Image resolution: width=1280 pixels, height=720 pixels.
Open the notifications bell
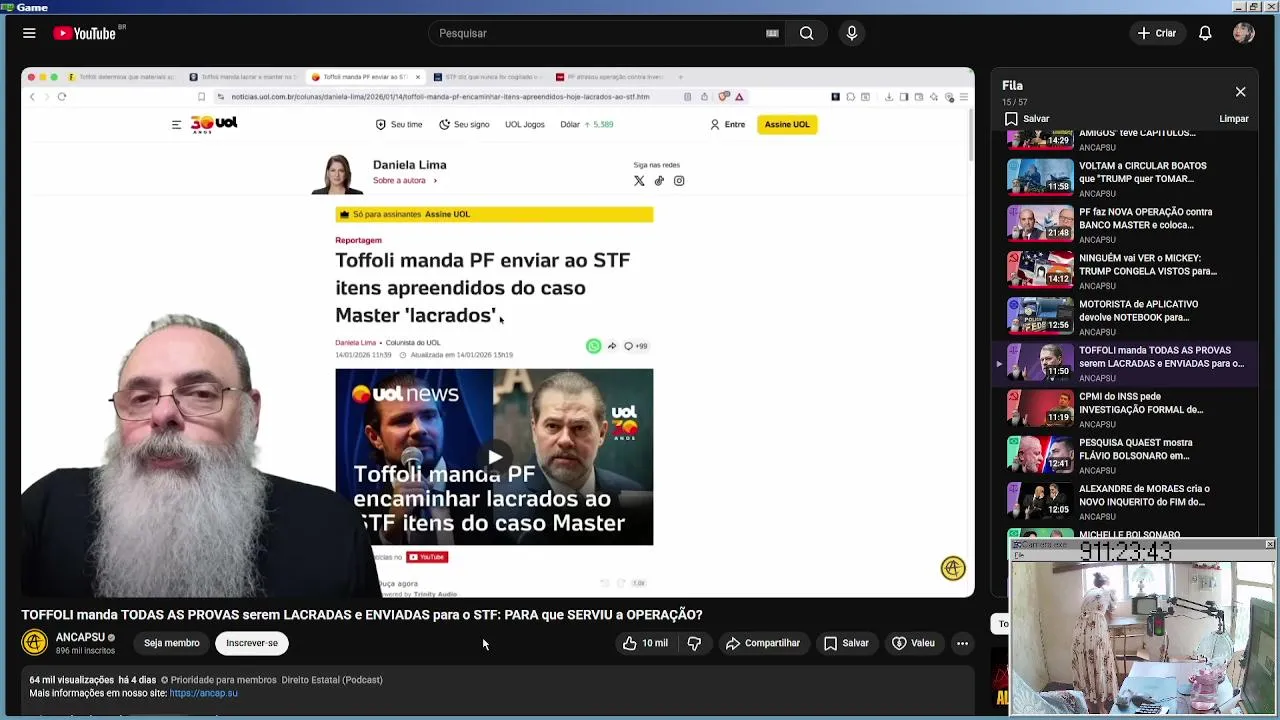click(1205, 33)
